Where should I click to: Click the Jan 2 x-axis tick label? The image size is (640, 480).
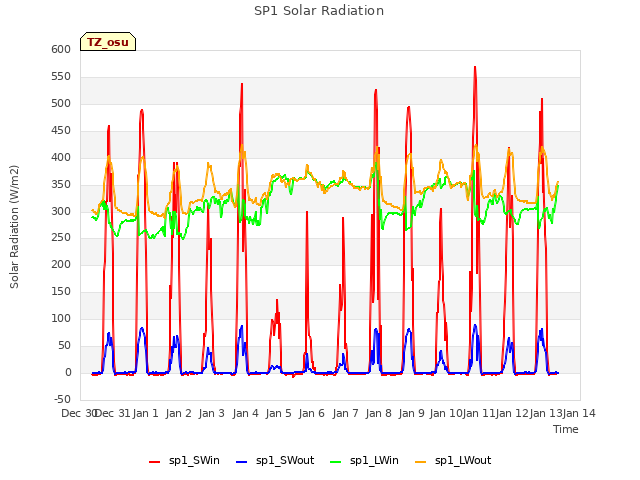(x=178, y=413)
